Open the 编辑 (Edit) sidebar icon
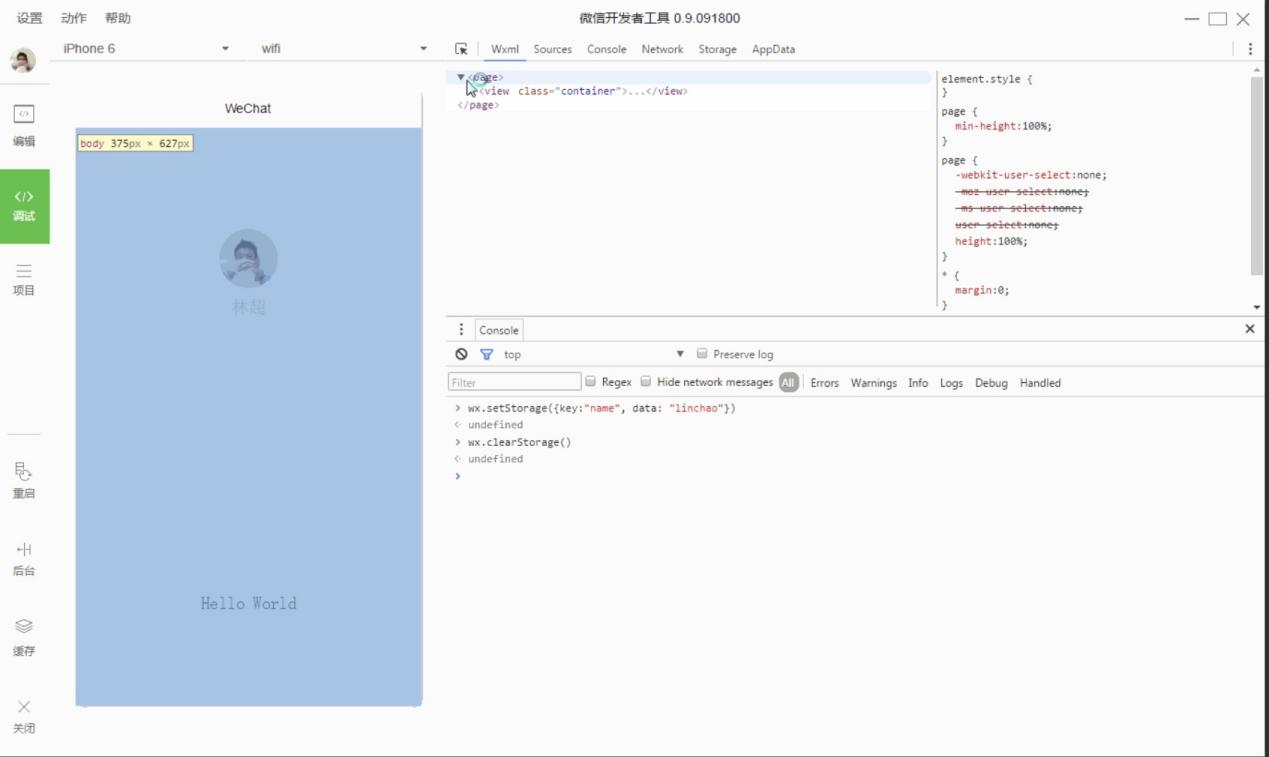1269x757 pixels. pyautogui.click(x=24, y=124)
